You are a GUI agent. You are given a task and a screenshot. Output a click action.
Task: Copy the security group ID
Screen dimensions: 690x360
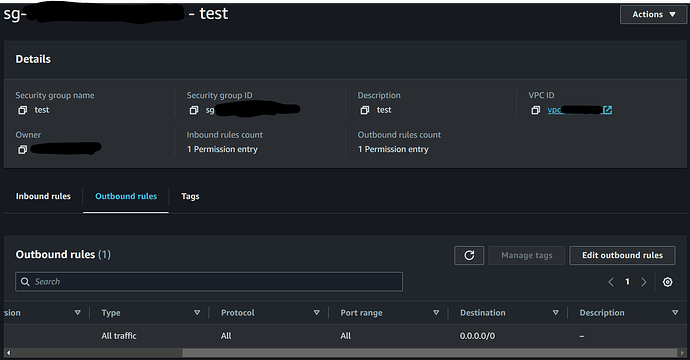194,110
